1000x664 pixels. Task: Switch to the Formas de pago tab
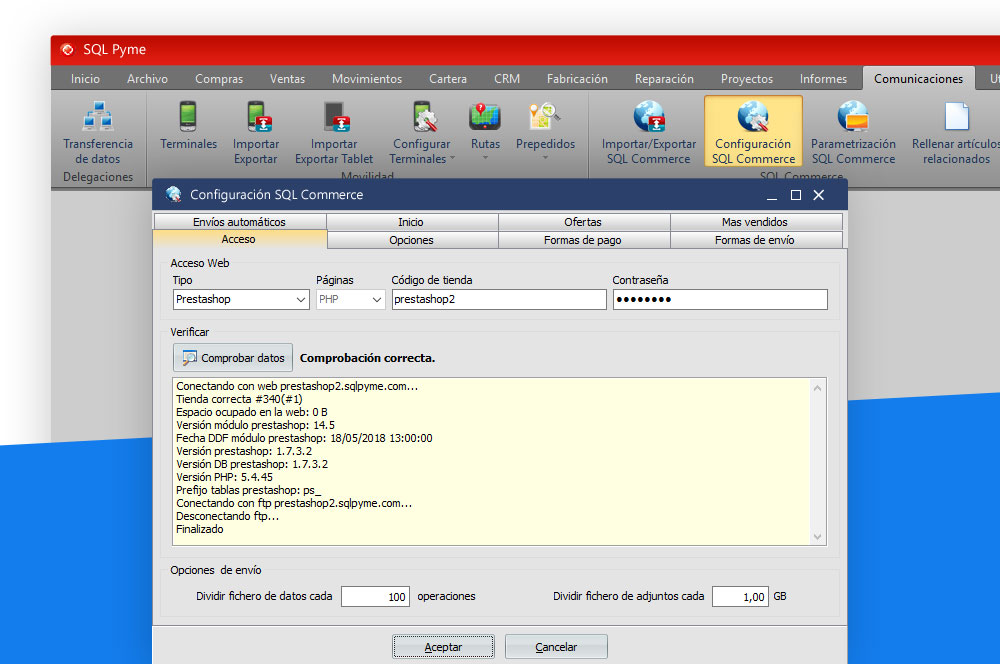tap(584, 240)
